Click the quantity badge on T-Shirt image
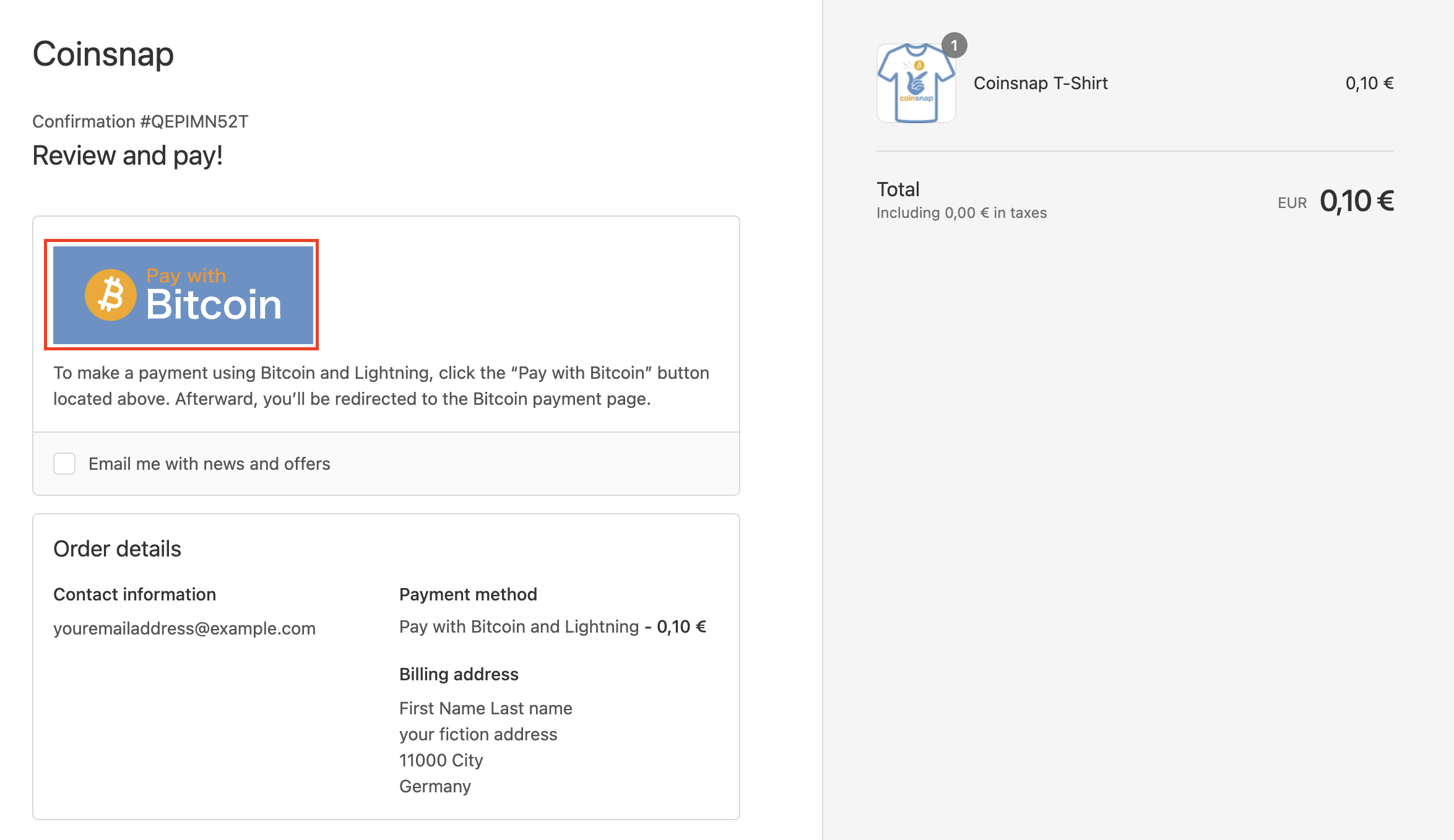Screen dimensions: 1454x840 (x=954, y=46)
